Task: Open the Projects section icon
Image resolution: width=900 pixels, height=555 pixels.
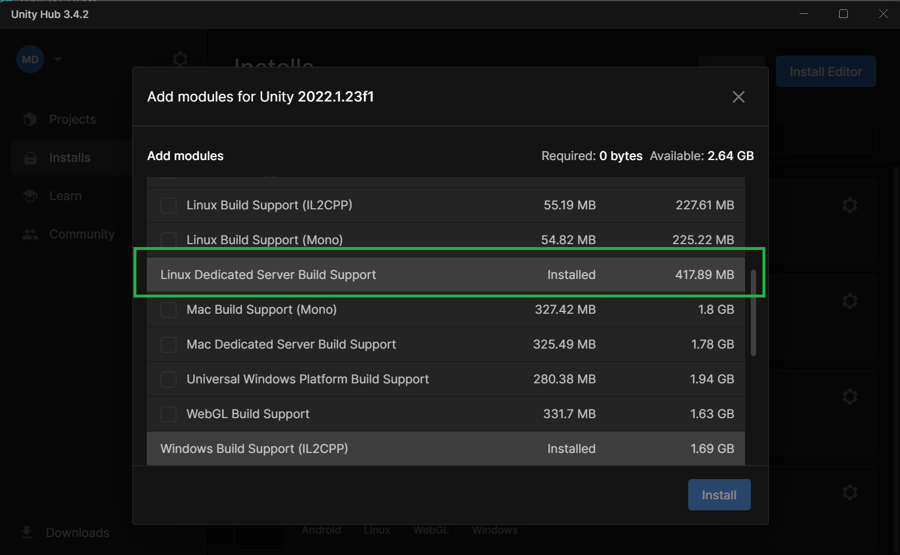Action: point(30,119)
